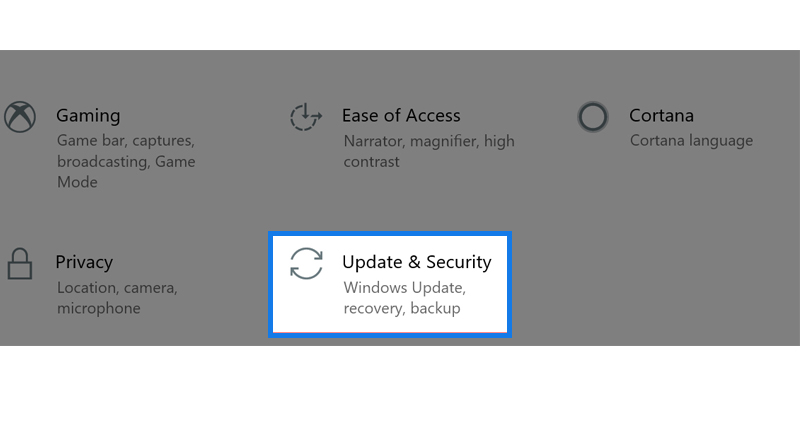Click 'Location, camera, microphone' description

pos(117,298)
